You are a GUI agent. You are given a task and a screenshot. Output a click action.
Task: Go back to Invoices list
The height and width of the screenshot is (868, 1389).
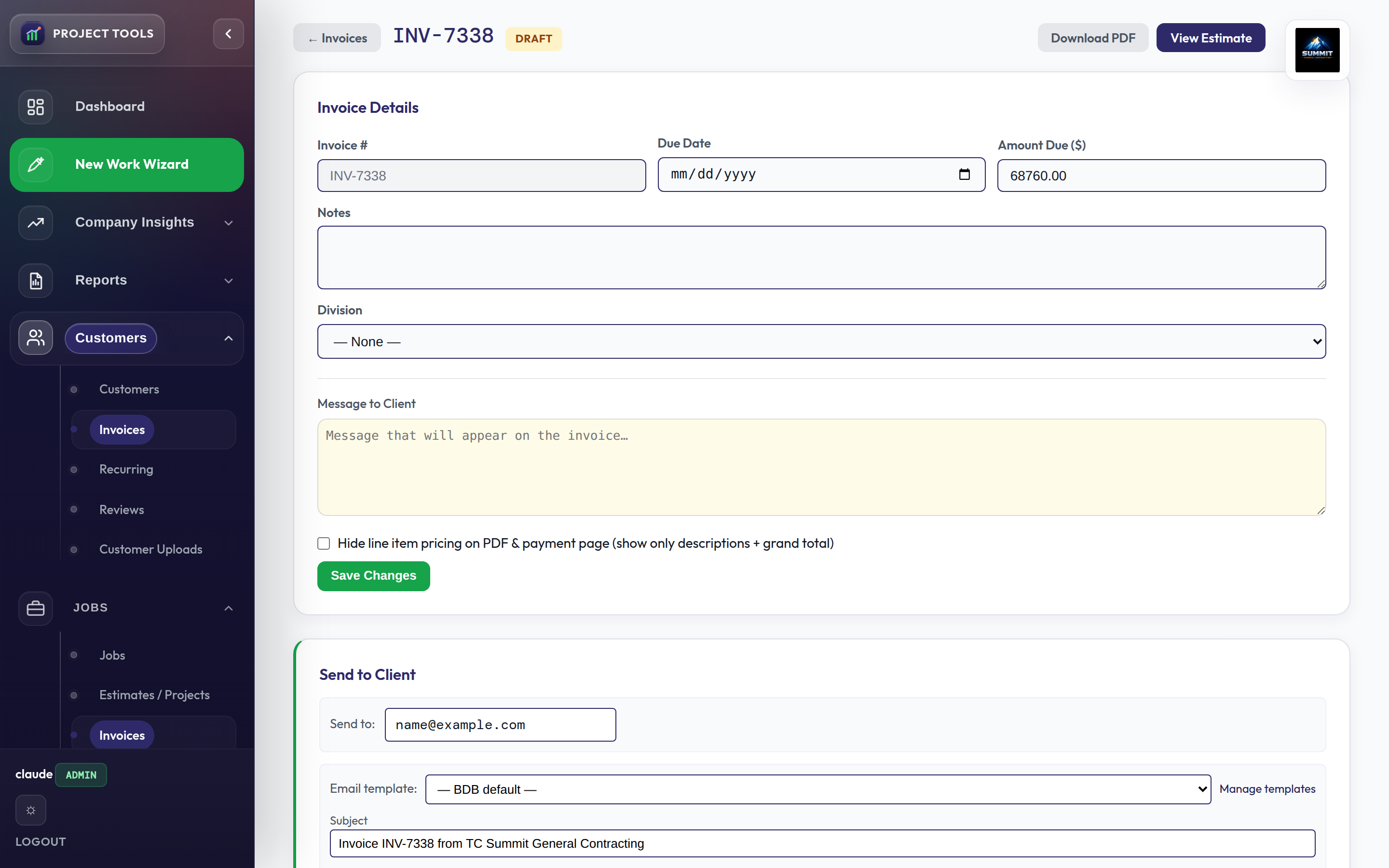pyautogui.click(x=337, y=38)
